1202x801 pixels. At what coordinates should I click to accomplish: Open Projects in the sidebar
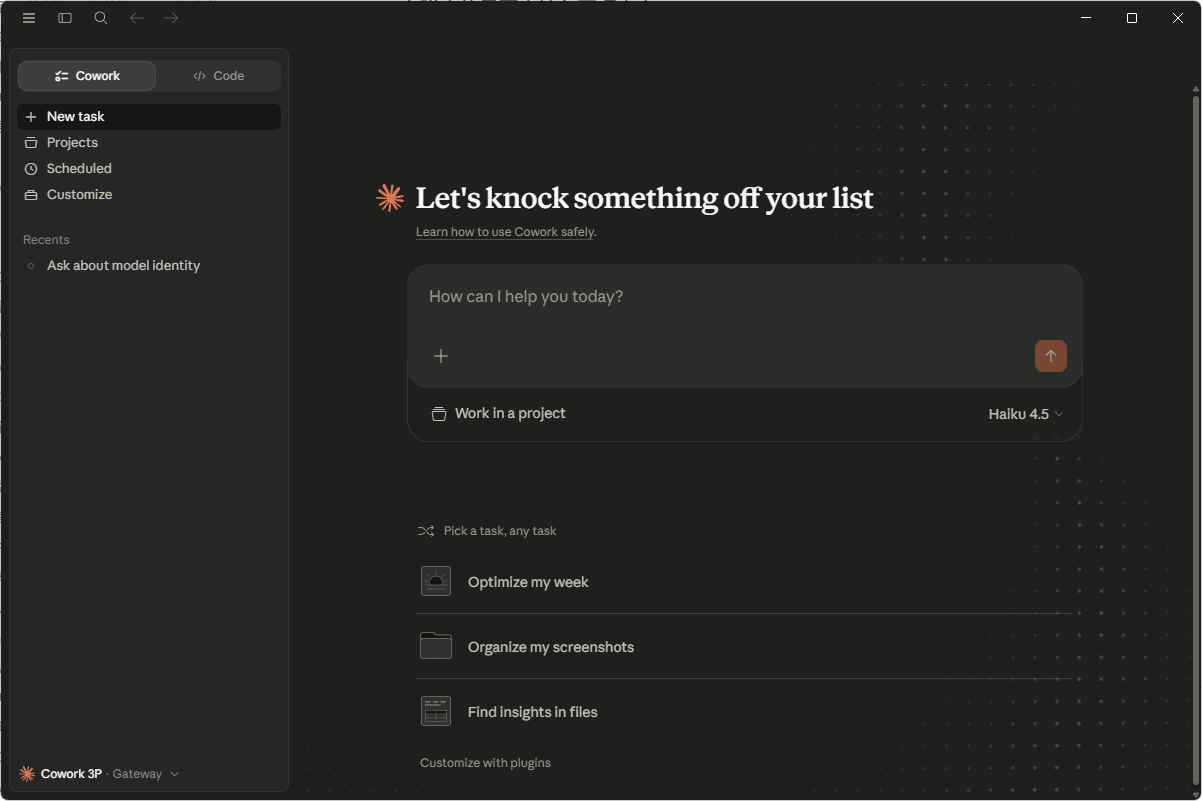(149, 143)
